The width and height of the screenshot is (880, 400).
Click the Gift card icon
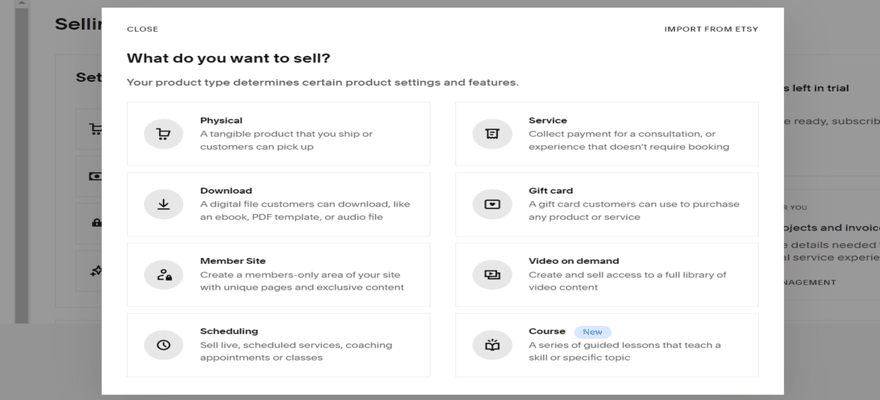click(x=492, y=204)
